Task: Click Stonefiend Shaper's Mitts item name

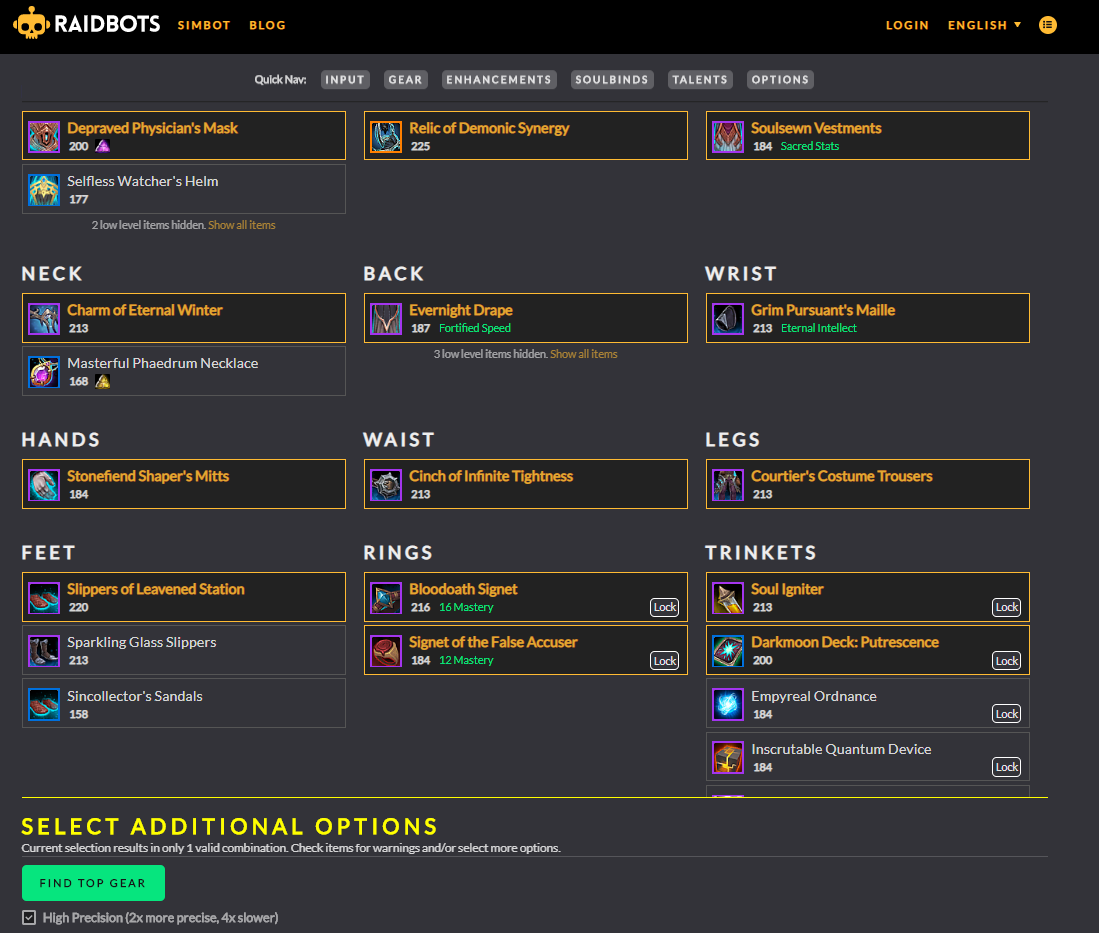Action: [148, 476]
